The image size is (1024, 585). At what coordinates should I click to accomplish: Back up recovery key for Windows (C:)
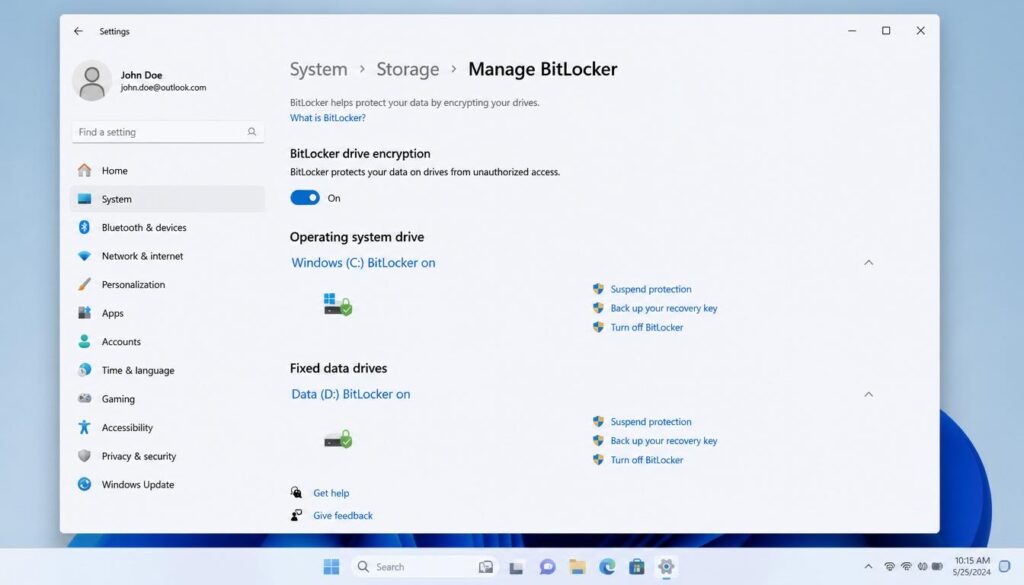point(664,308)
